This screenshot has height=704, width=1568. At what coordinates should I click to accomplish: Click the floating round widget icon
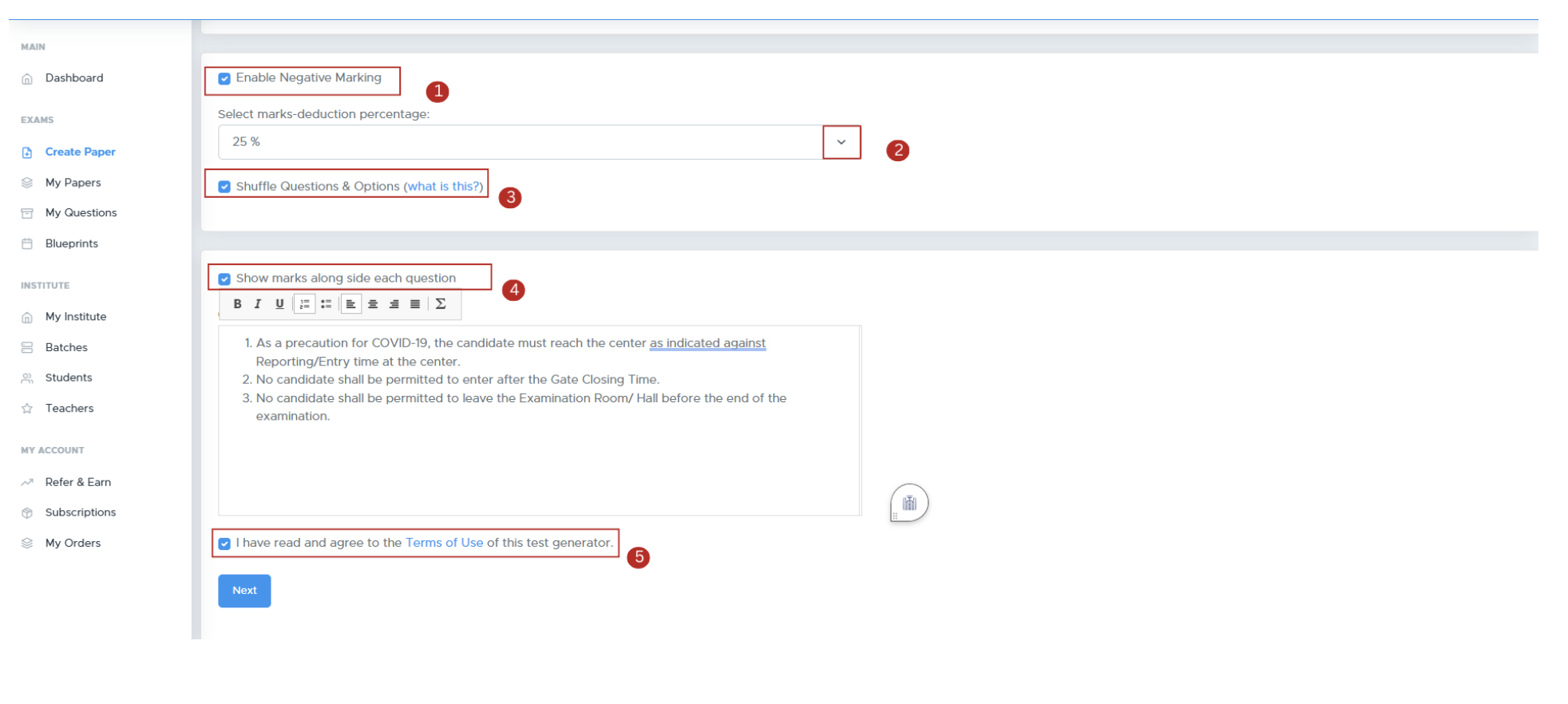[909, 503]
